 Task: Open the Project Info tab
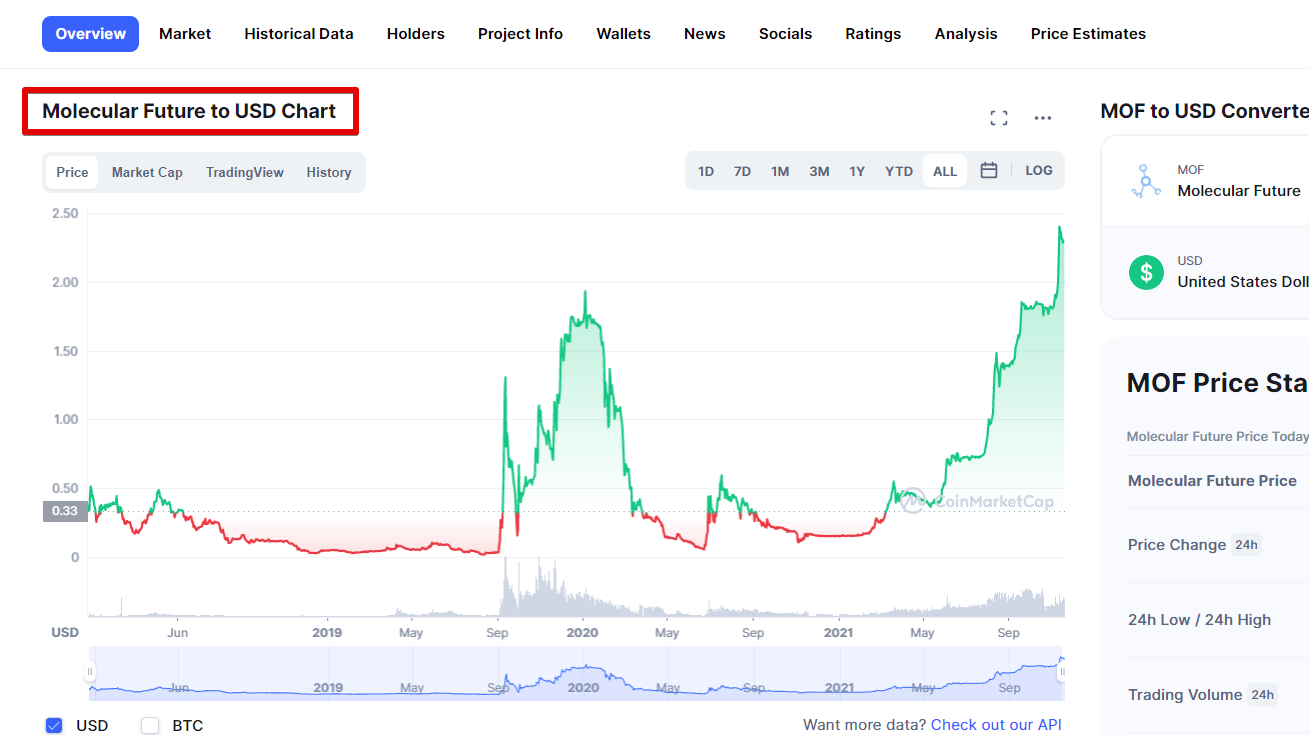click(x=520, y=34)
